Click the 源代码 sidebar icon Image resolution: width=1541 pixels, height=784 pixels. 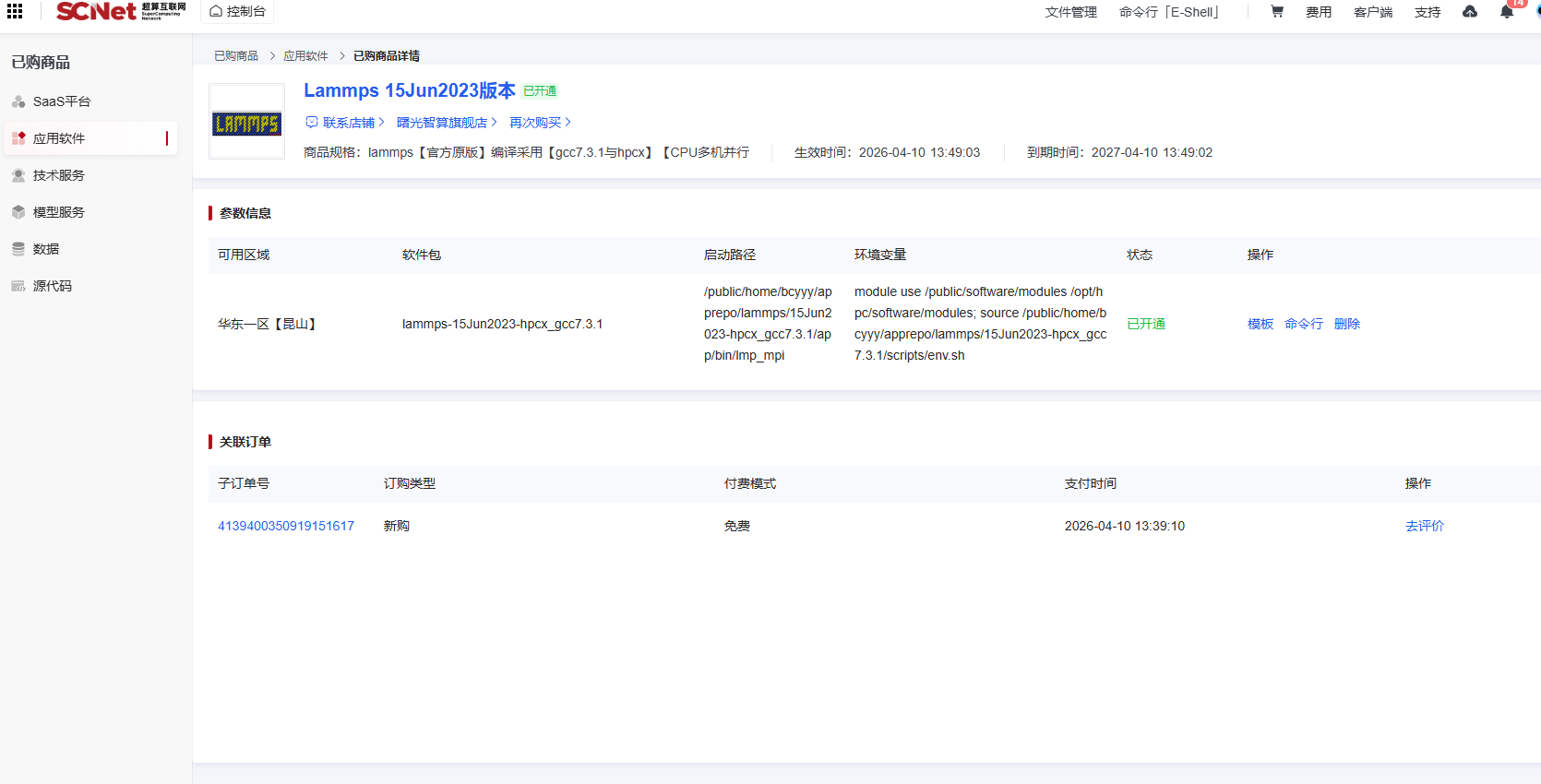pyautogui.click(x=18, y=286)
